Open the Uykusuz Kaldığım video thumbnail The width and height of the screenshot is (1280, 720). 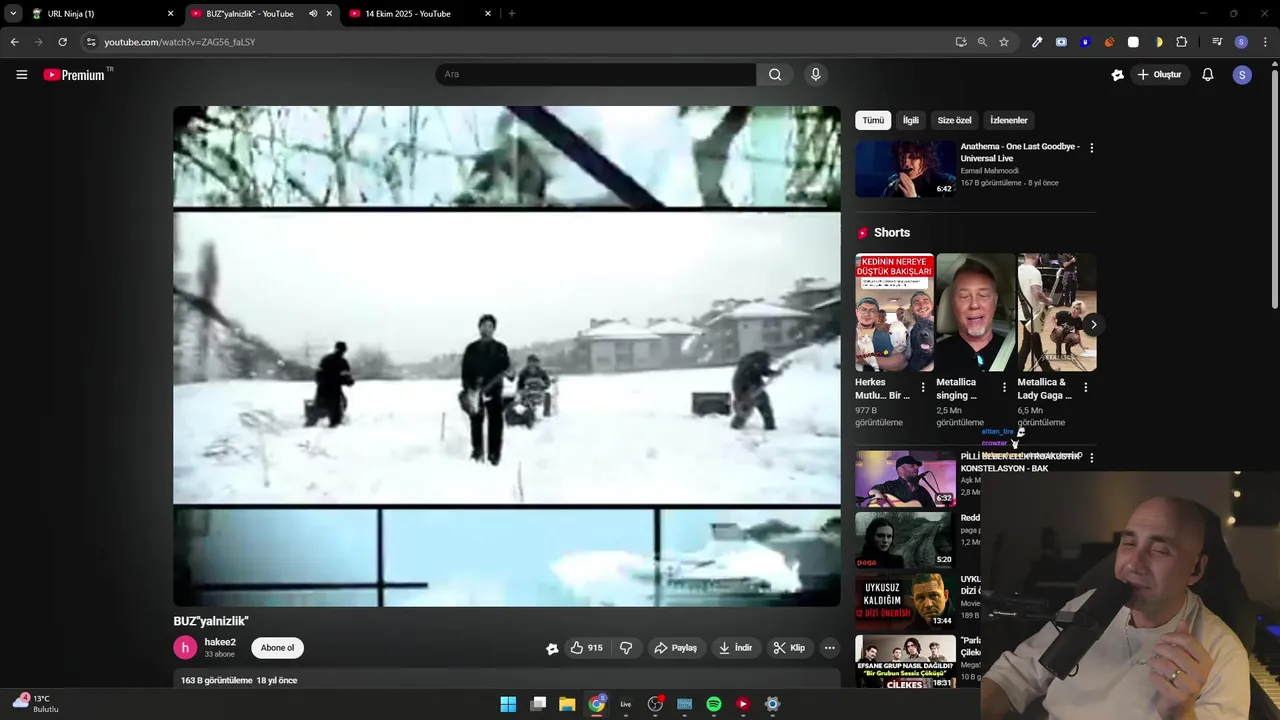coord(905,601)
